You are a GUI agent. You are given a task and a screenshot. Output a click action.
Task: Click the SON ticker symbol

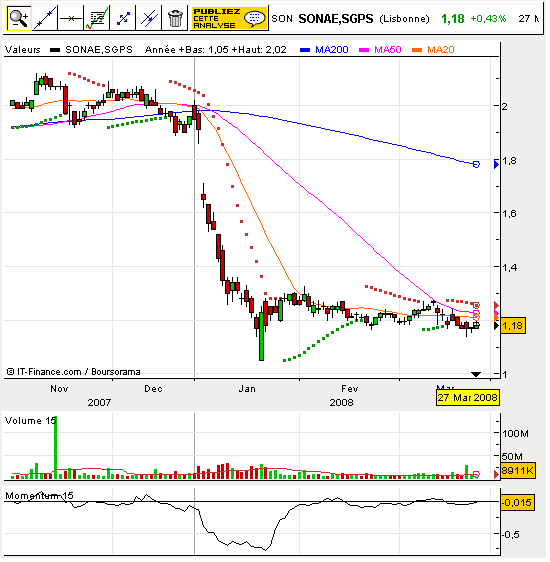[x=282, y=19]
